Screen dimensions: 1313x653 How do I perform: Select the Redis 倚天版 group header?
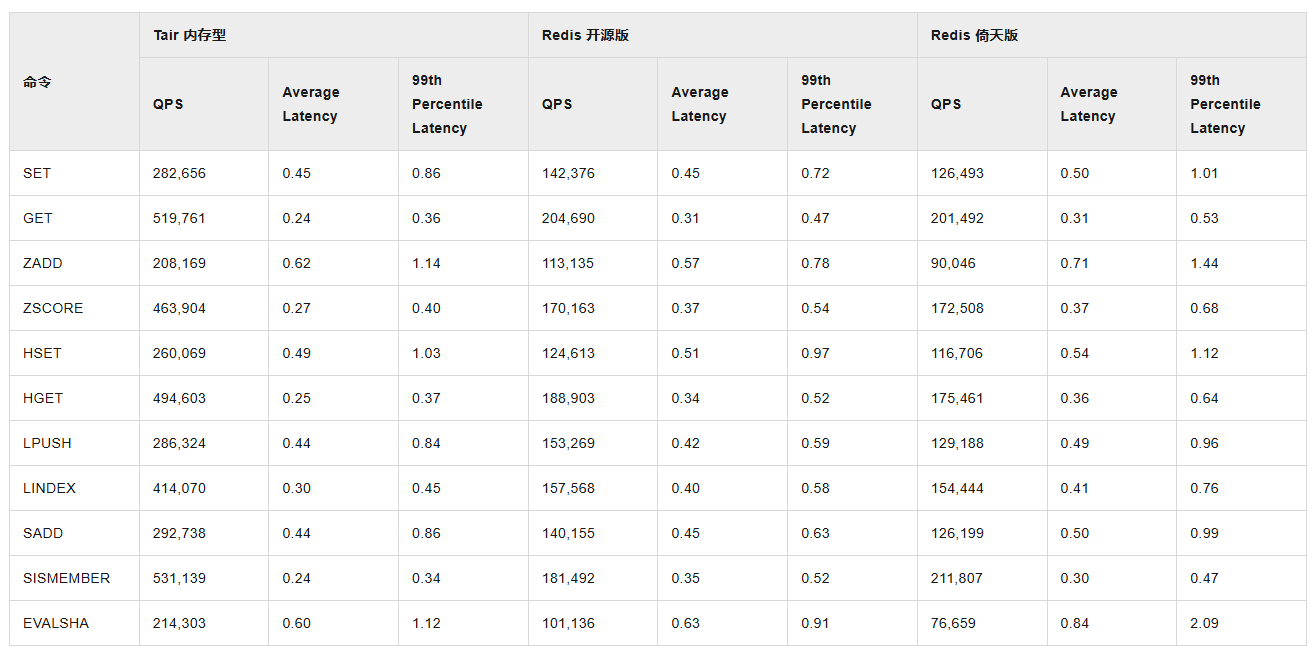coord(974,35)
